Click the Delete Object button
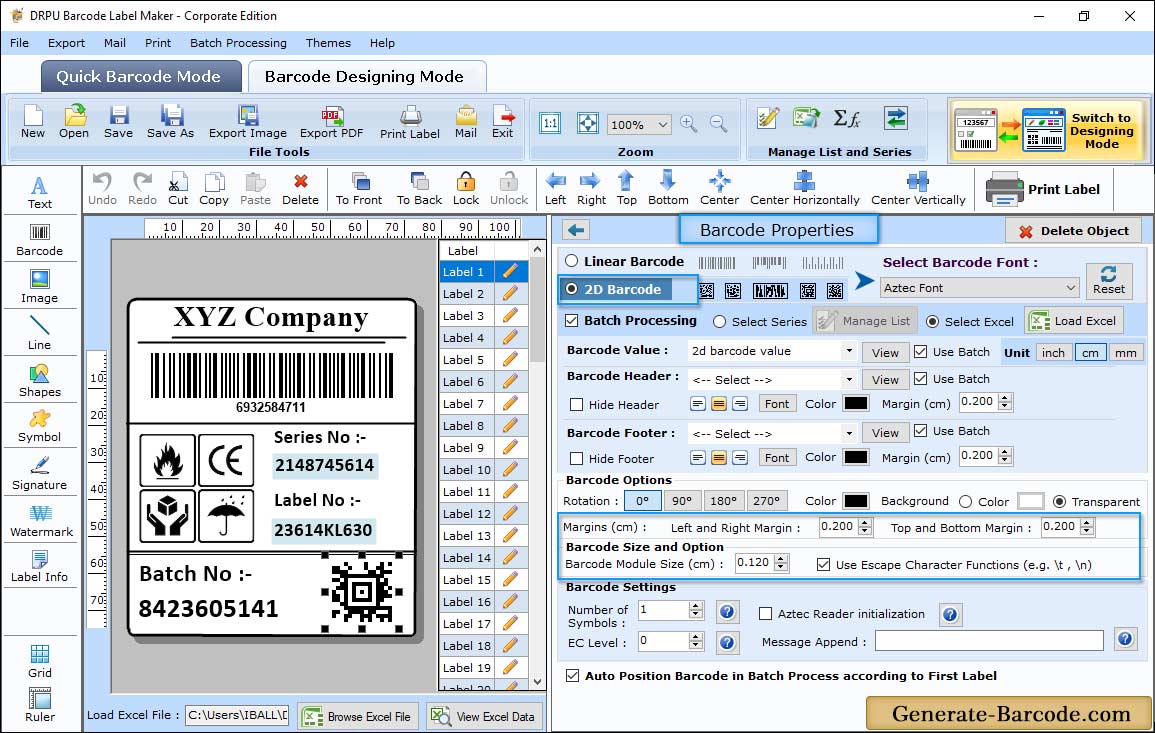 (x=1073, y=231)
